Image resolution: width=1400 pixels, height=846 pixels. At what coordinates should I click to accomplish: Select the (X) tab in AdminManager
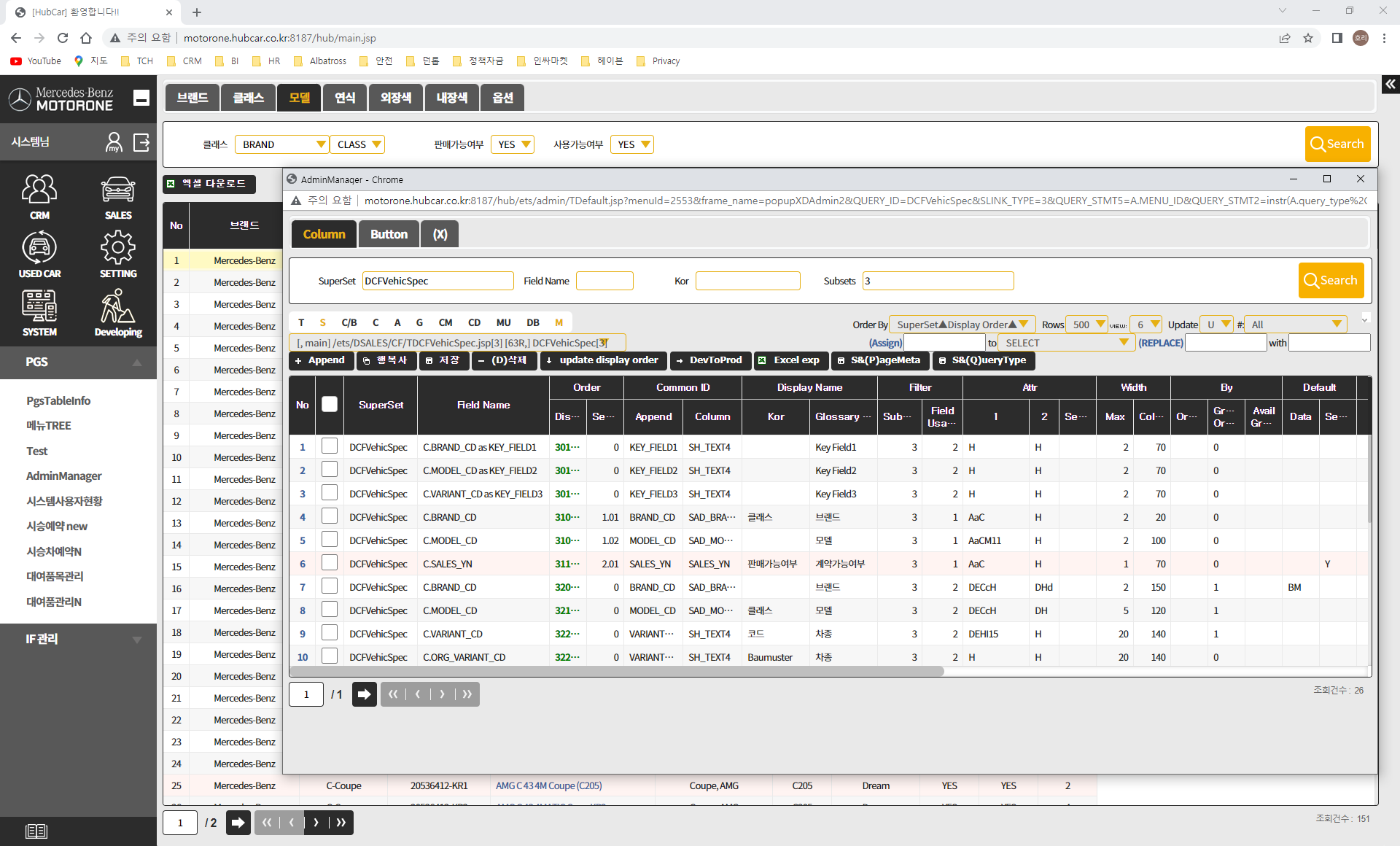440,234
